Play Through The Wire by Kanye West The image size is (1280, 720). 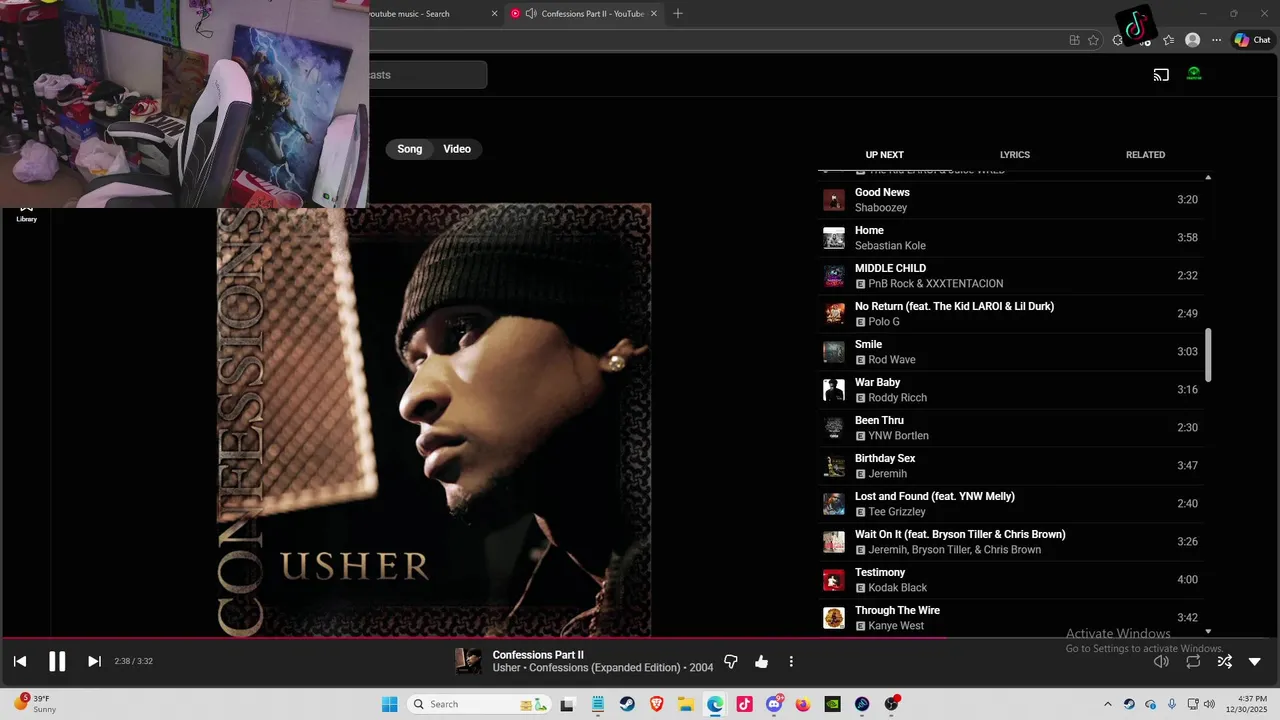point(1012,618)
